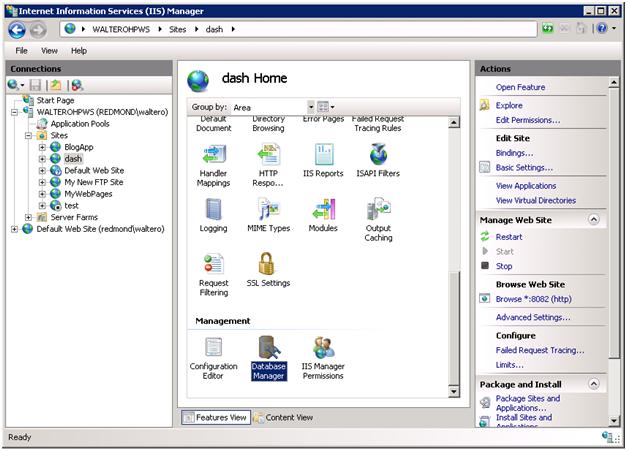Click Package Sites and Applications link
628x451 pixels.
528,403
